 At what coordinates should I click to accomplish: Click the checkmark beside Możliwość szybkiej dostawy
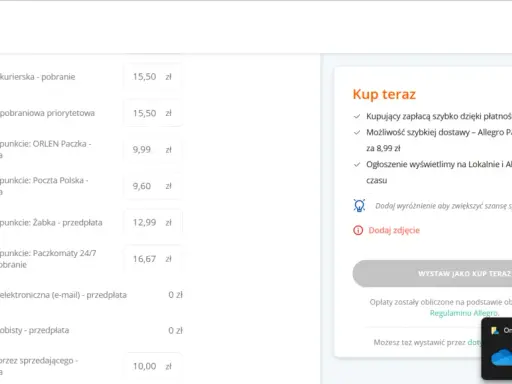coord(357,132)
